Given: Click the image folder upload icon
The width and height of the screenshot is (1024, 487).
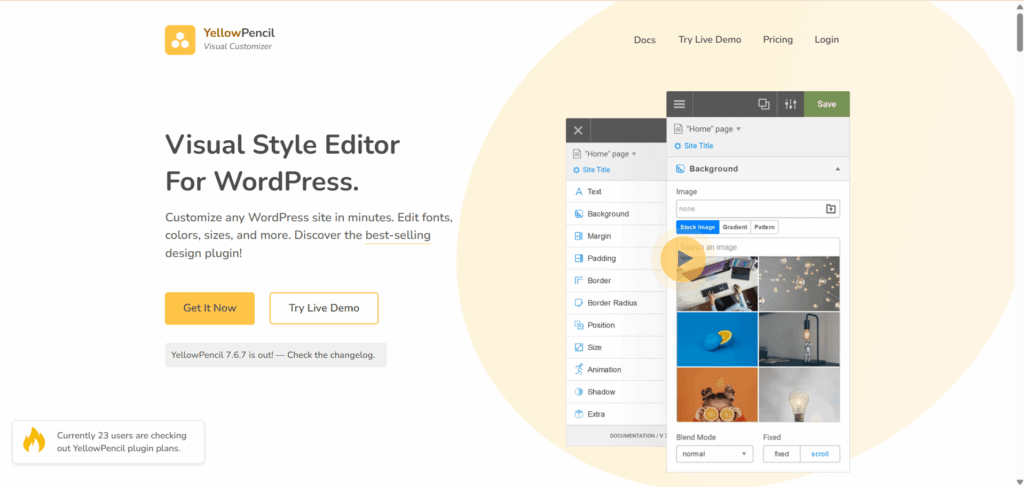Looking at the screenshot, I should (x=830, y=209).
